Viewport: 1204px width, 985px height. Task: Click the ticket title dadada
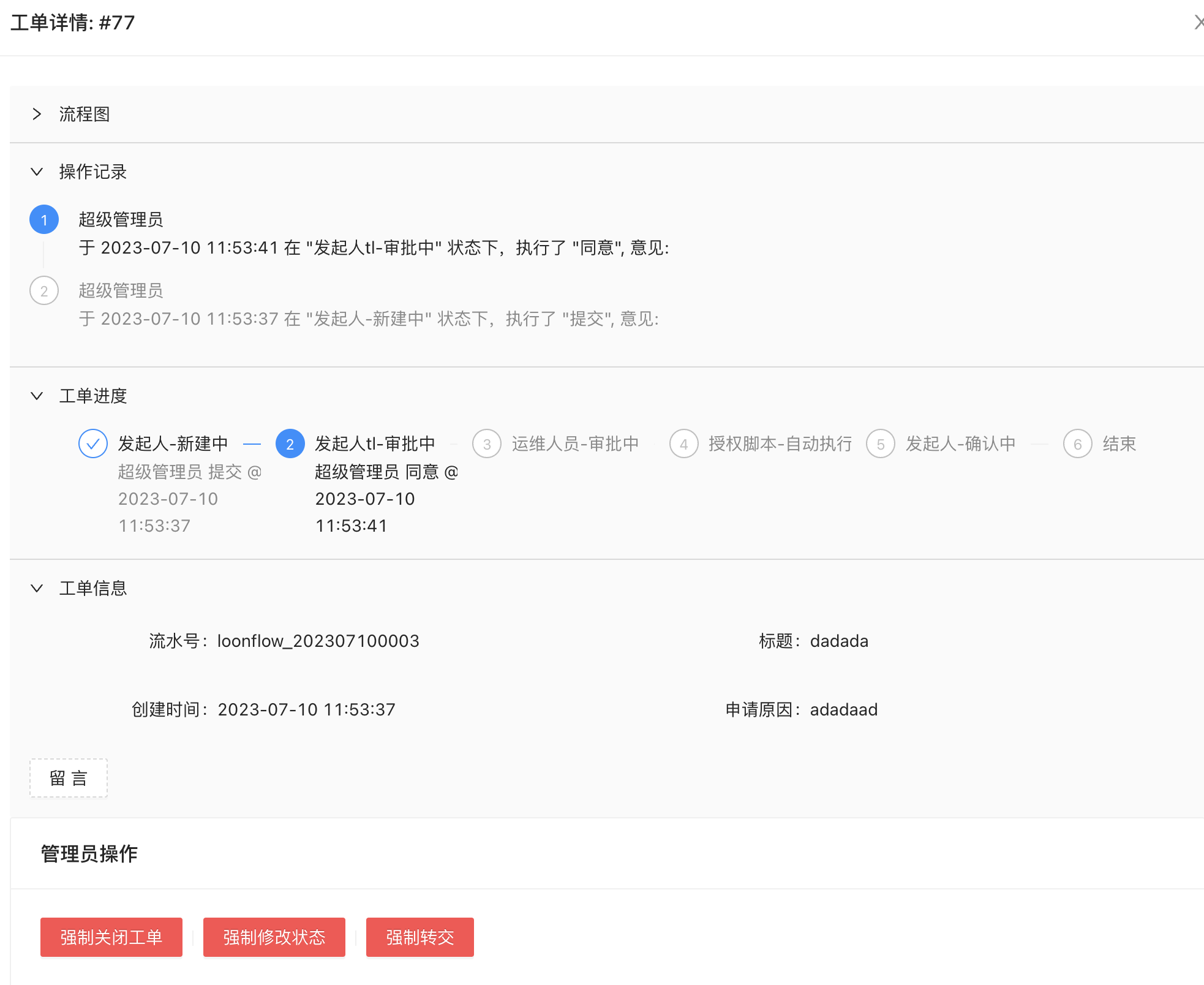click(x=839, y=641)
